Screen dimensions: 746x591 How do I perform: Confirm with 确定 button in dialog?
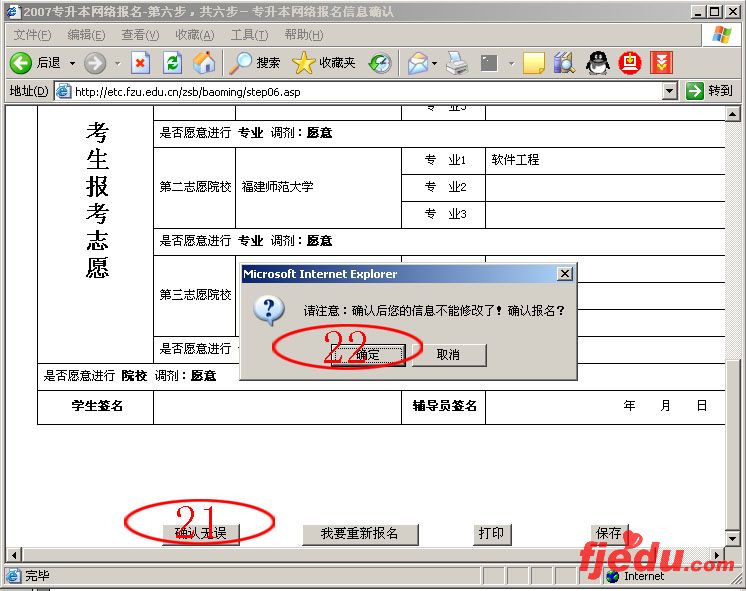pos(368,355)
